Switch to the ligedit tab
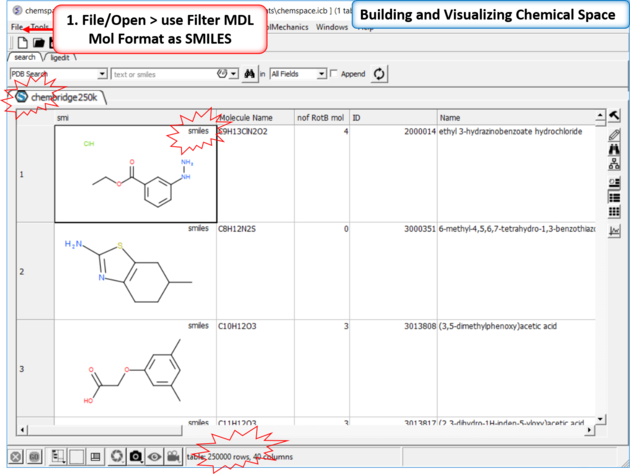The width and height of the screenshot is (630, 474). click(57, 57)
